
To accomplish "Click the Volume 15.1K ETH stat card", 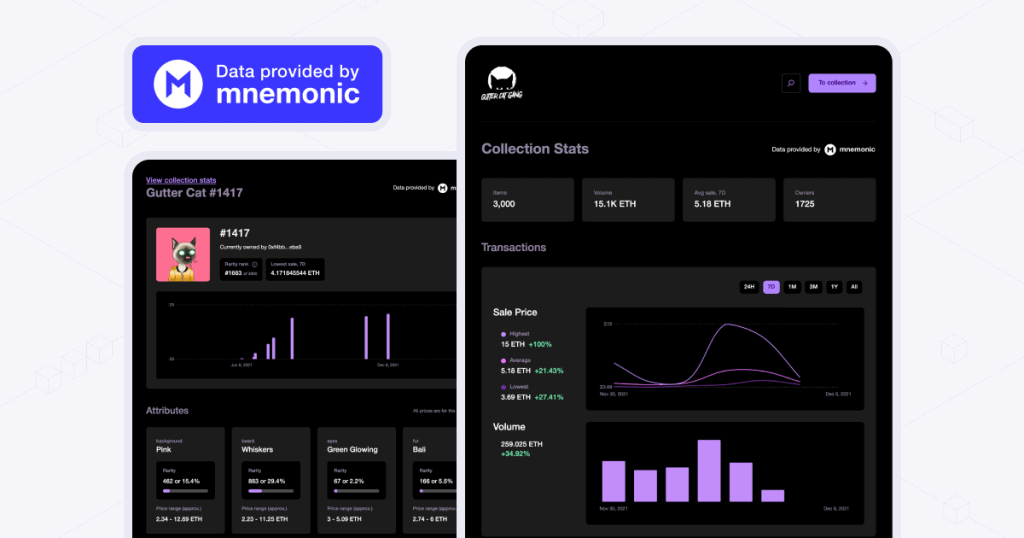I will [x=628, y=200].
